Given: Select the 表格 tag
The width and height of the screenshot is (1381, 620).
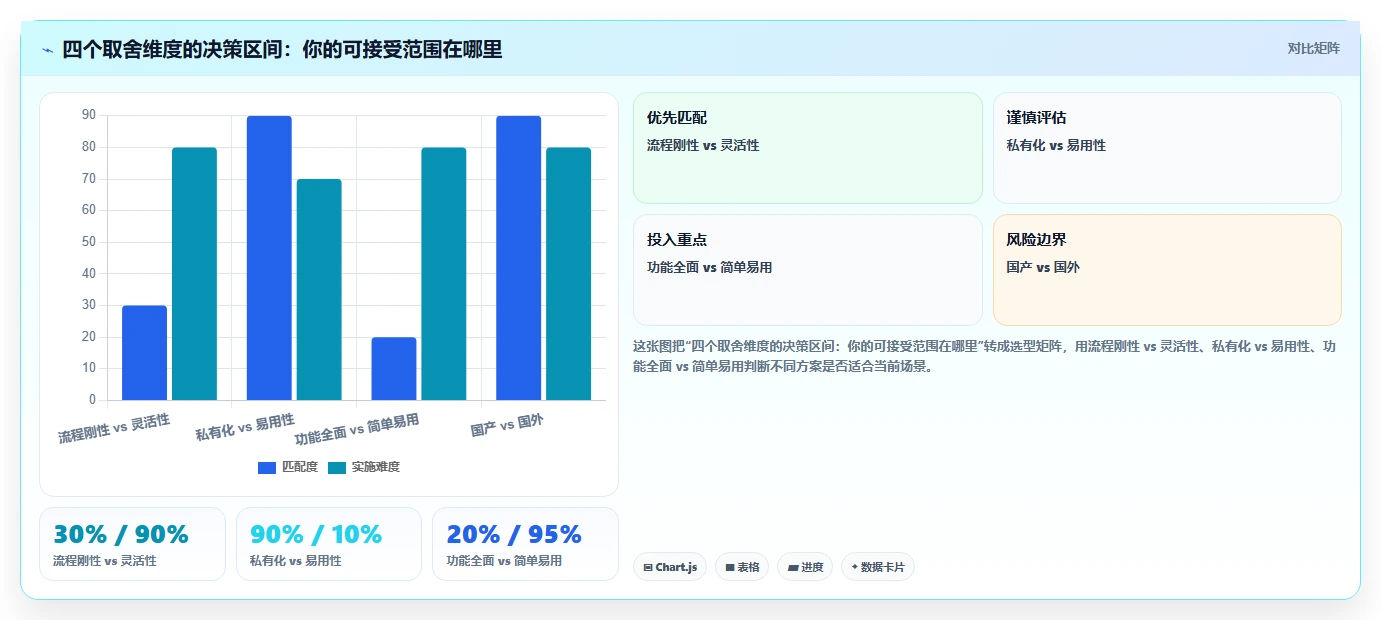Looking at the screenshot, I should click(742, 567).
